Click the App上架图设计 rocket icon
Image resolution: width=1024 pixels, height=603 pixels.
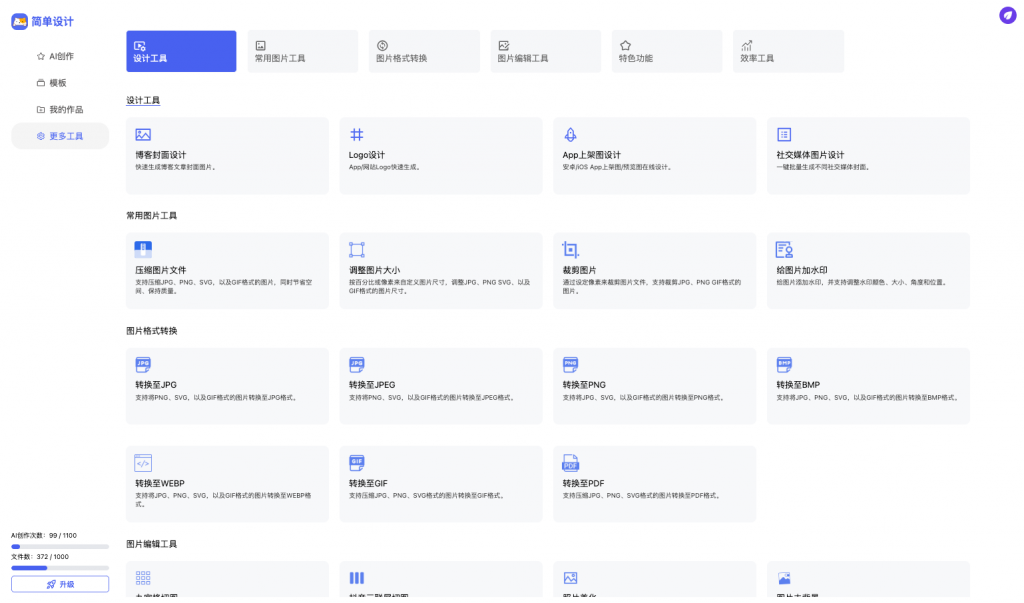point(570,135)
